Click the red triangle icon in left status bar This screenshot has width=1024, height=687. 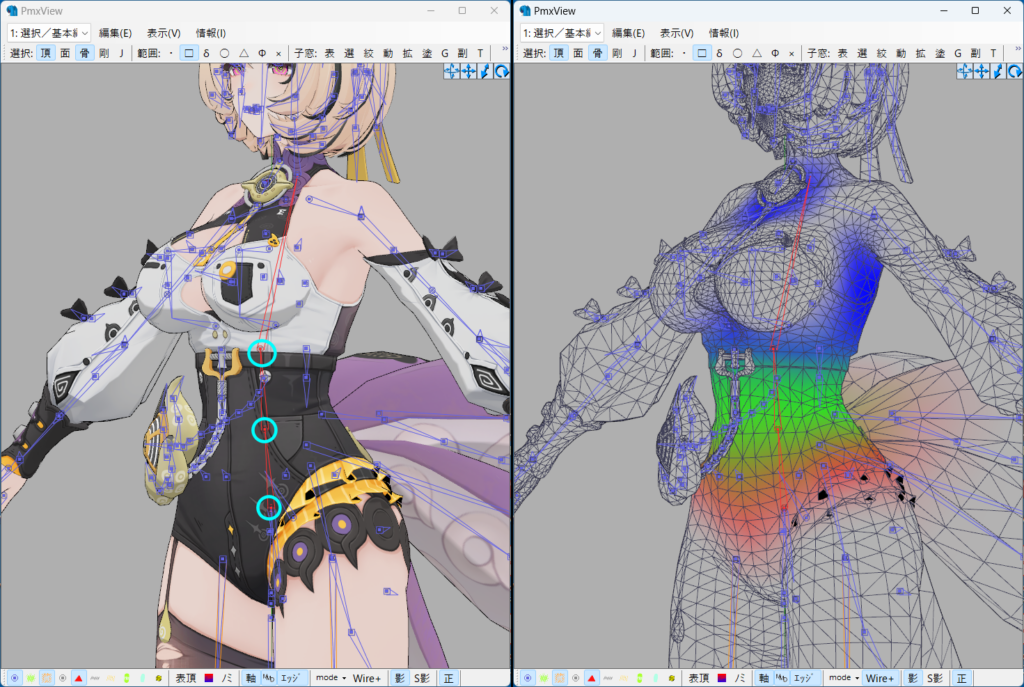(x=78, y=677)
